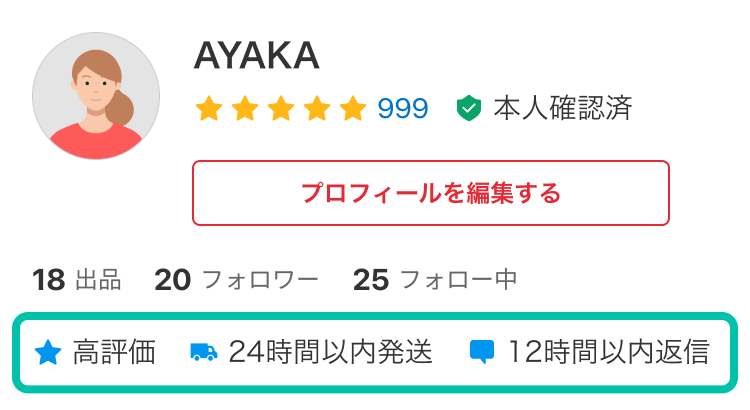View the 25 フォロー中 following list
The image size is (750, 410).
[x=435, y=280]
